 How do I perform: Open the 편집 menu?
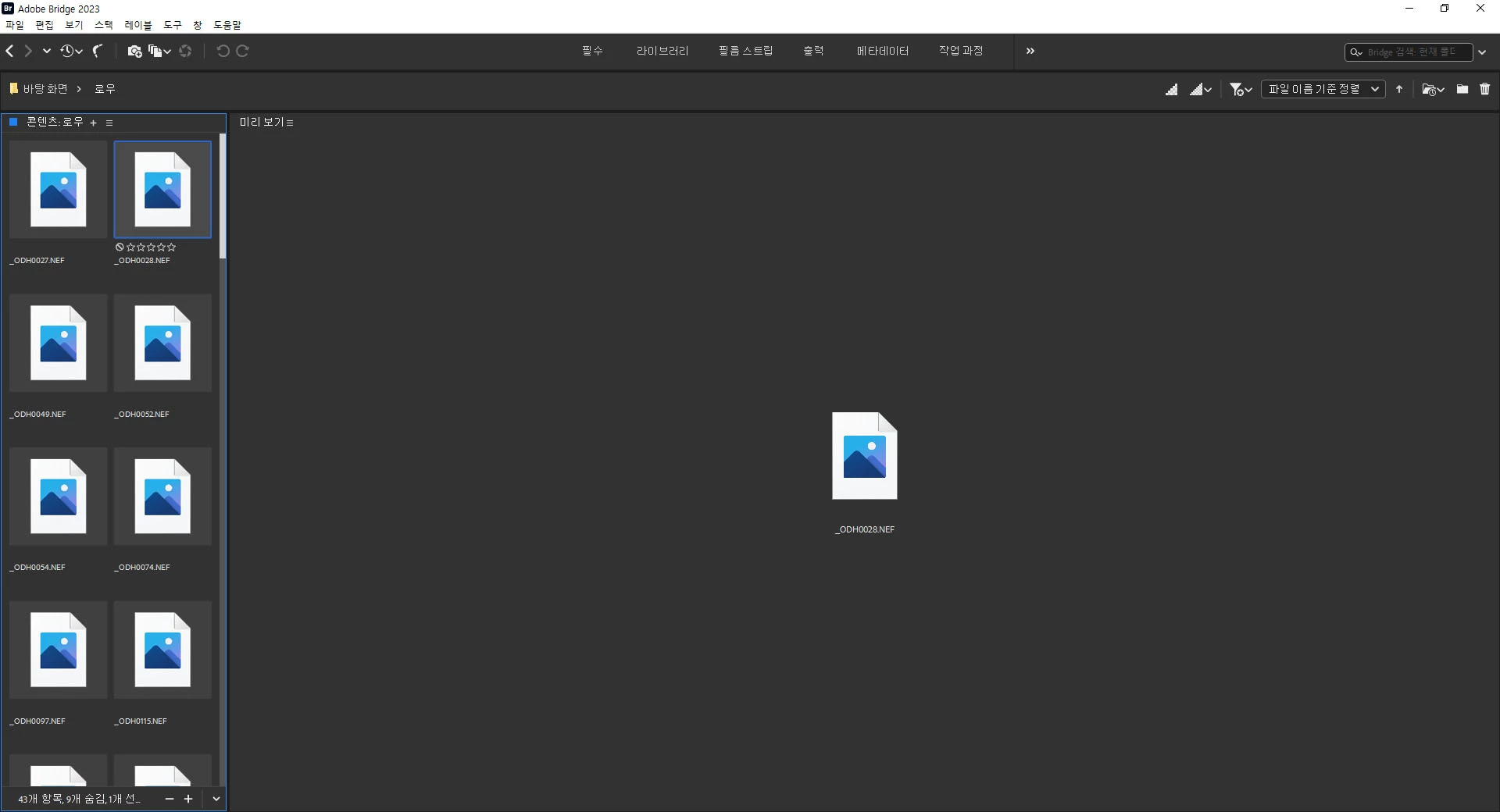pyautogui.click(x=45, y=25)
